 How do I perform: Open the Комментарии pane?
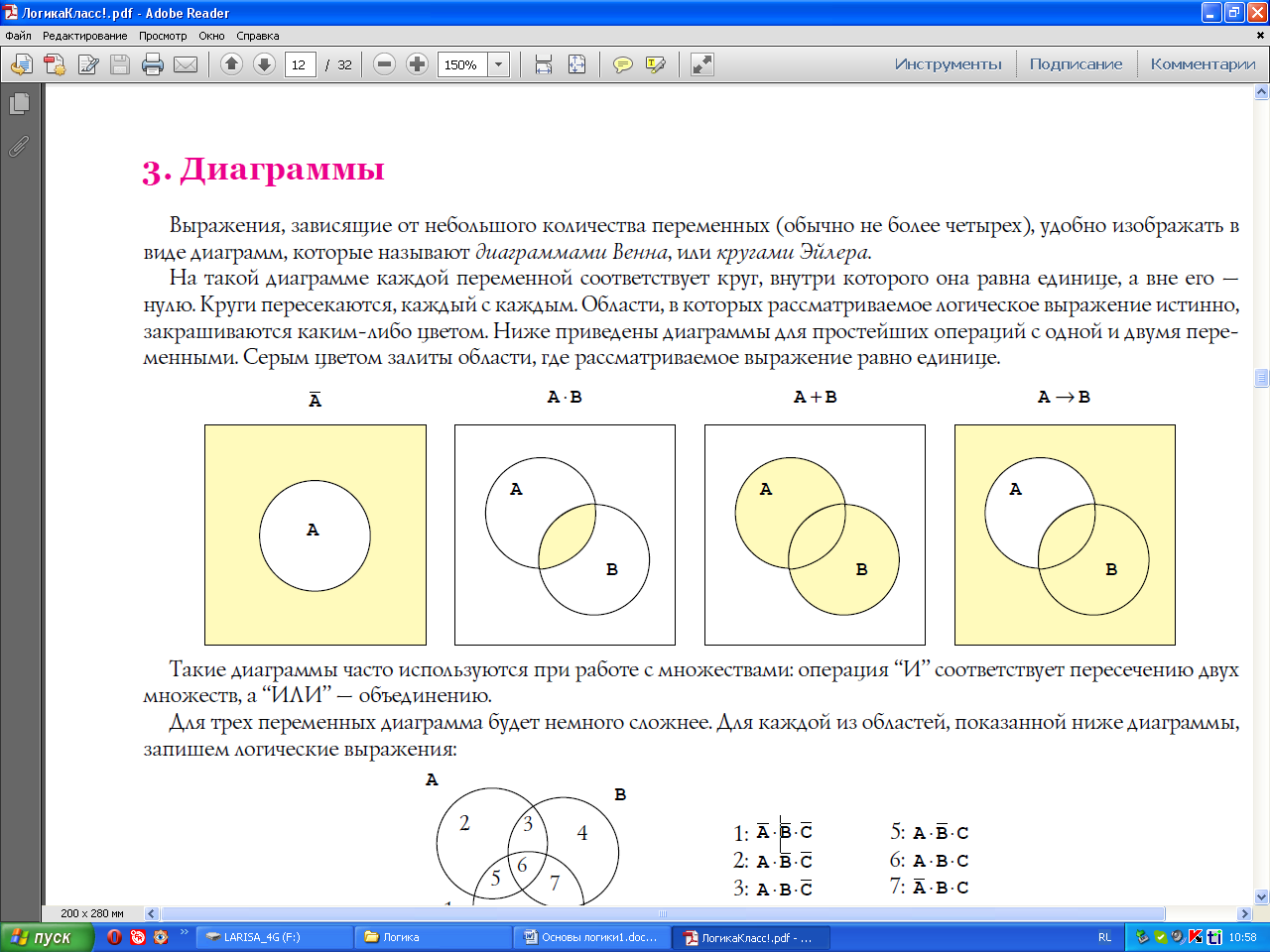click(x=1203, y=64)
